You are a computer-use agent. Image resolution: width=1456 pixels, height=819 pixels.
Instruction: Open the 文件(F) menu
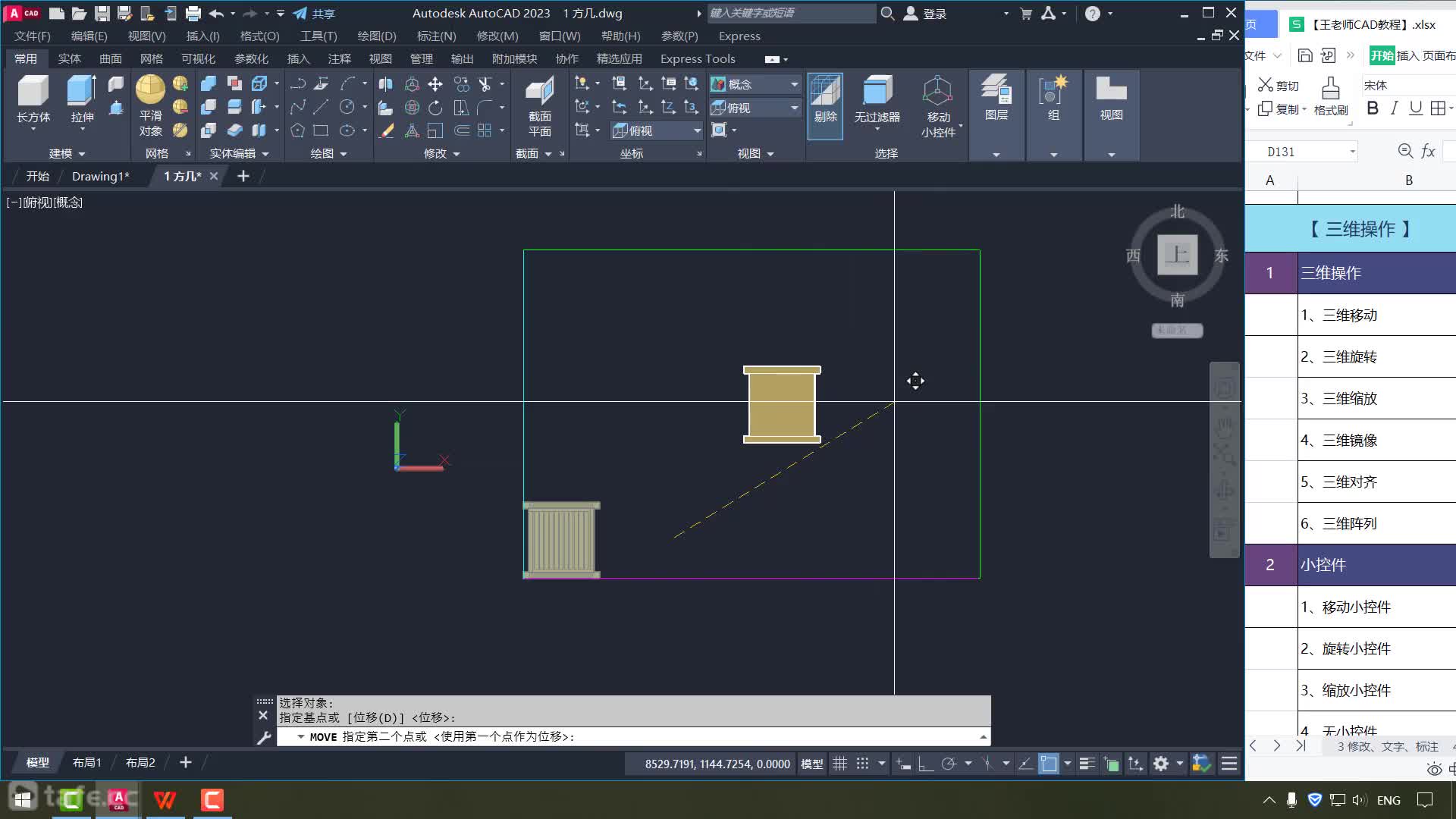pos(33,36)
